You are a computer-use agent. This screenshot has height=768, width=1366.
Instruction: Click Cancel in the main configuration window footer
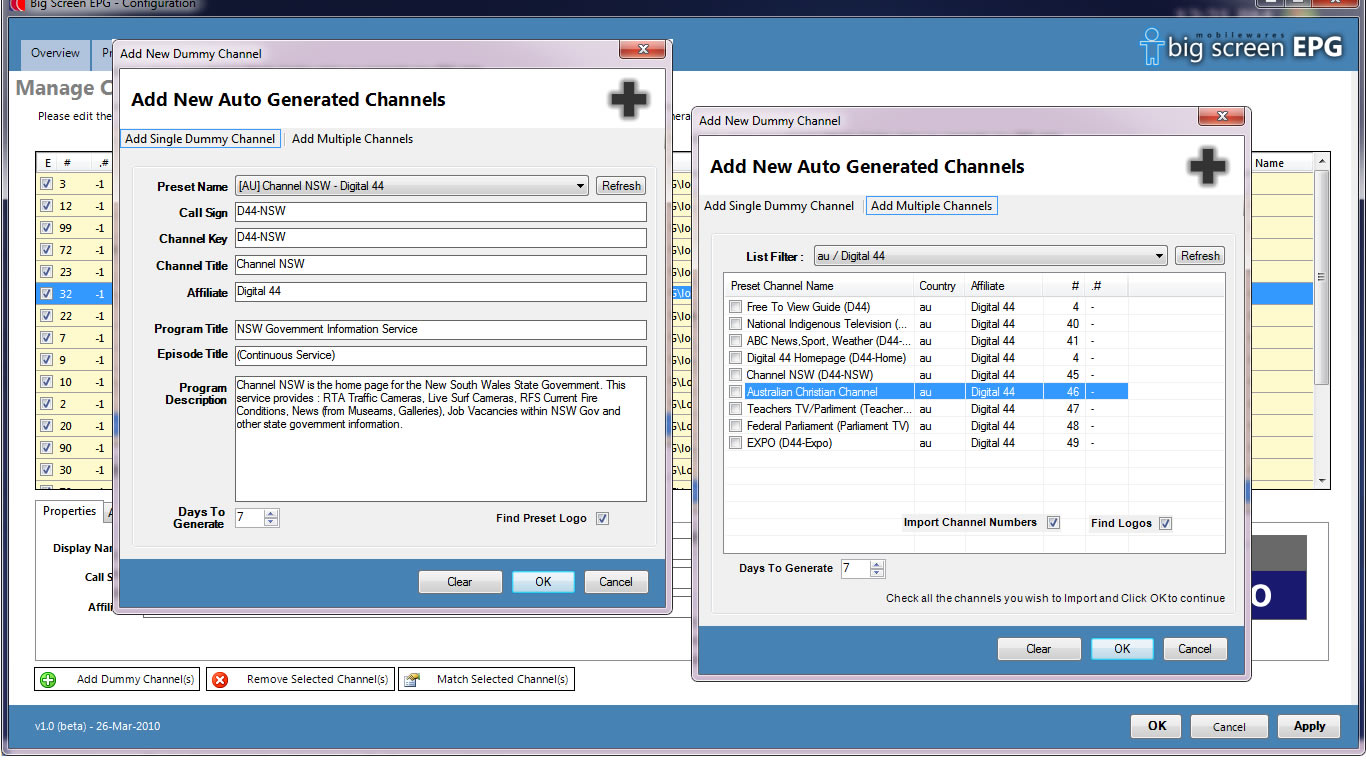(1230, 727)
